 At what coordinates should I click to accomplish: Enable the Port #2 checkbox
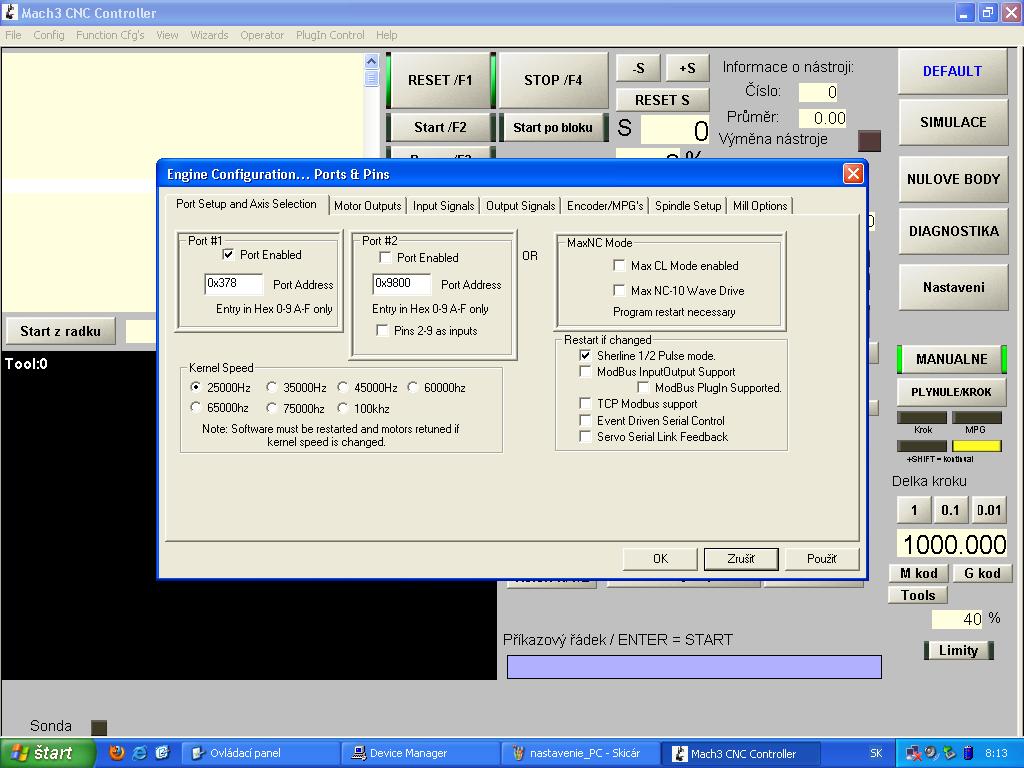pos(386,258)
